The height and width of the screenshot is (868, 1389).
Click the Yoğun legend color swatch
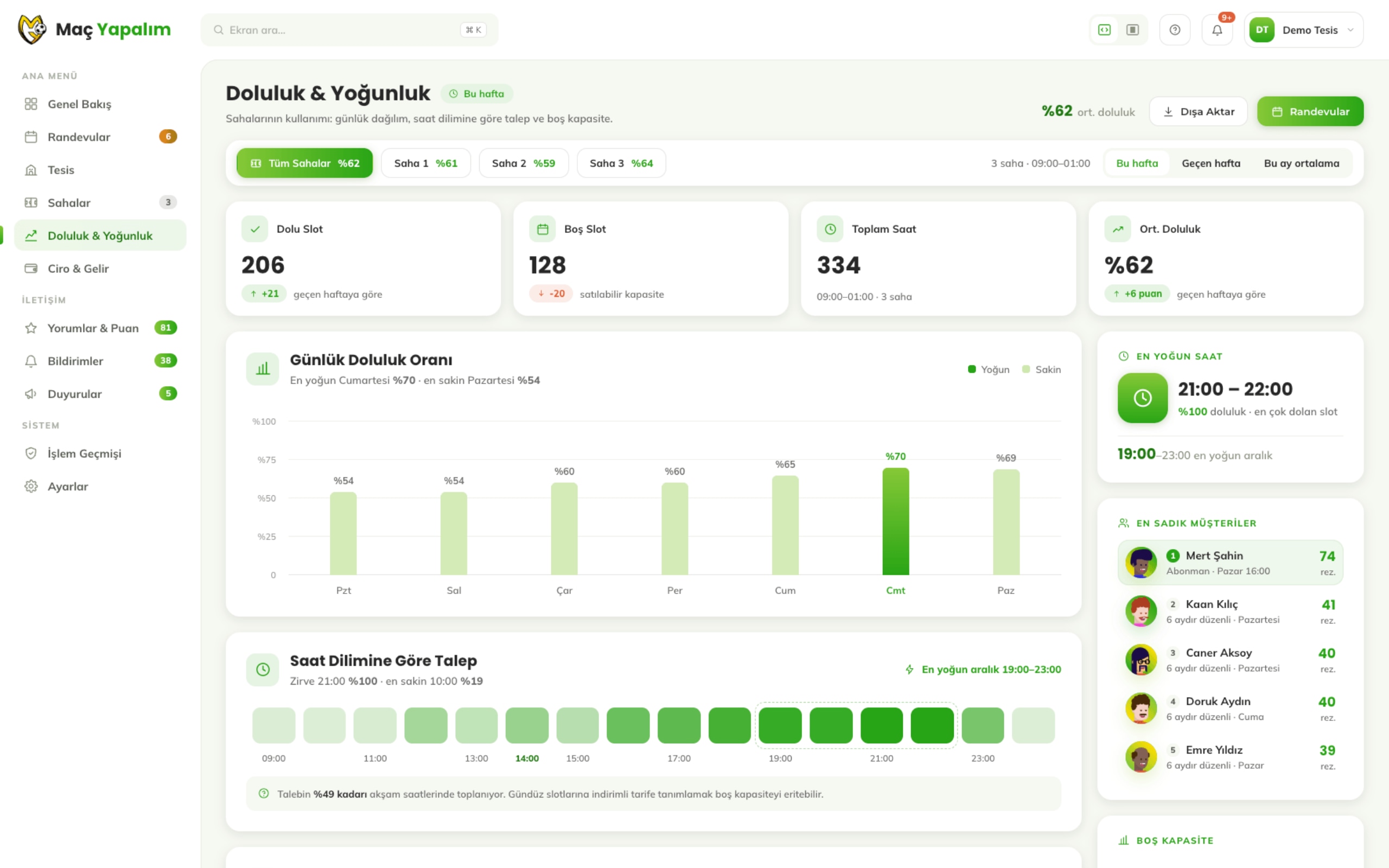(972, 369)
